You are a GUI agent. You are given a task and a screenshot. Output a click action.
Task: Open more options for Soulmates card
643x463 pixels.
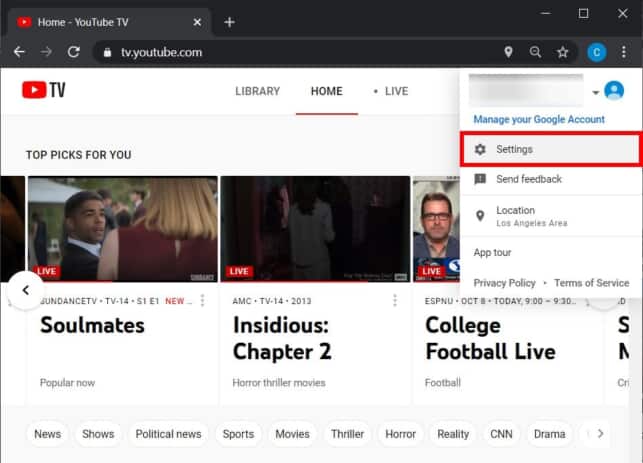coord(202,301)
